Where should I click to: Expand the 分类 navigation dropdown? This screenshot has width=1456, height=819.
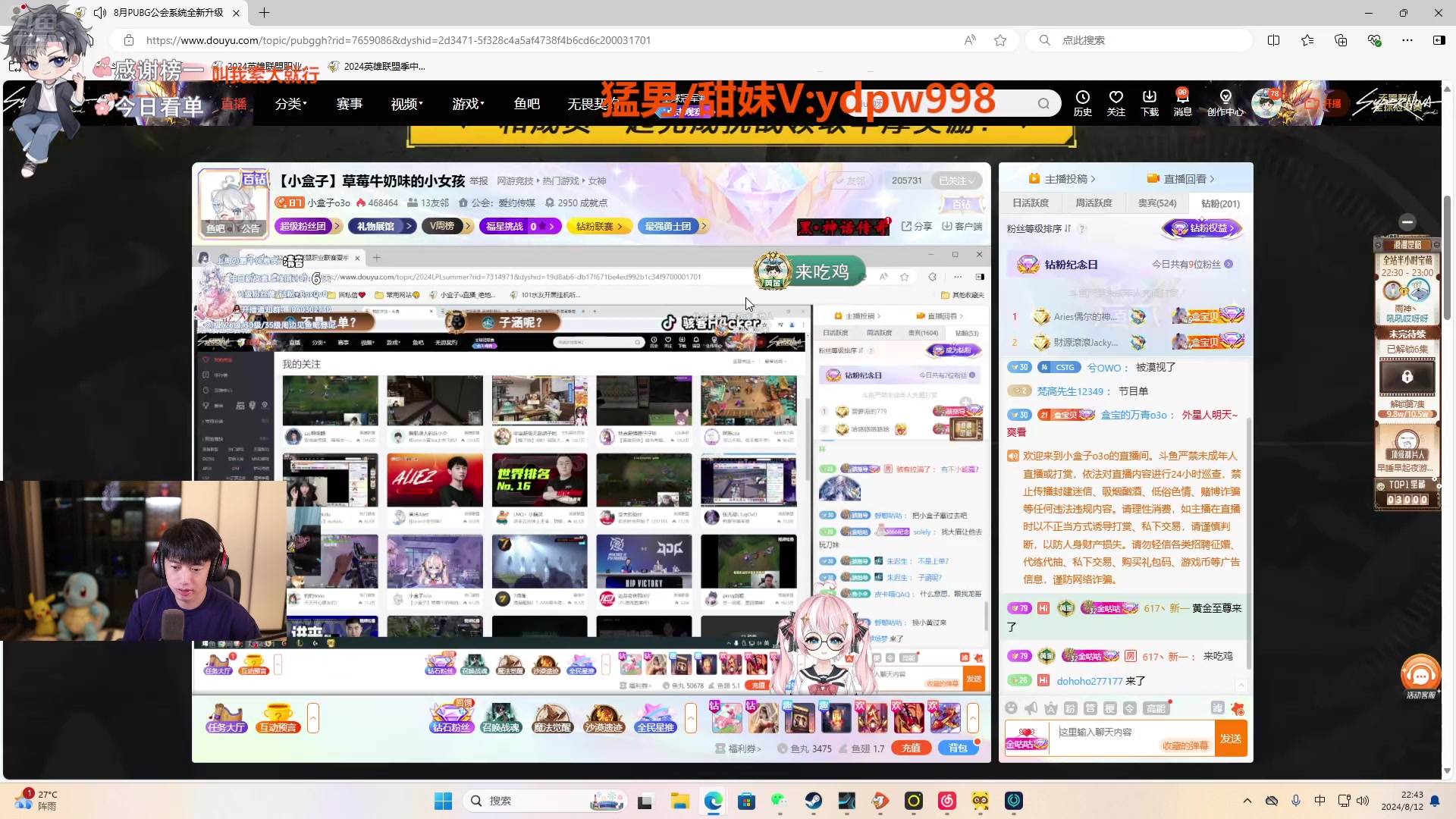pyautogui.click(x=290, y=103)
